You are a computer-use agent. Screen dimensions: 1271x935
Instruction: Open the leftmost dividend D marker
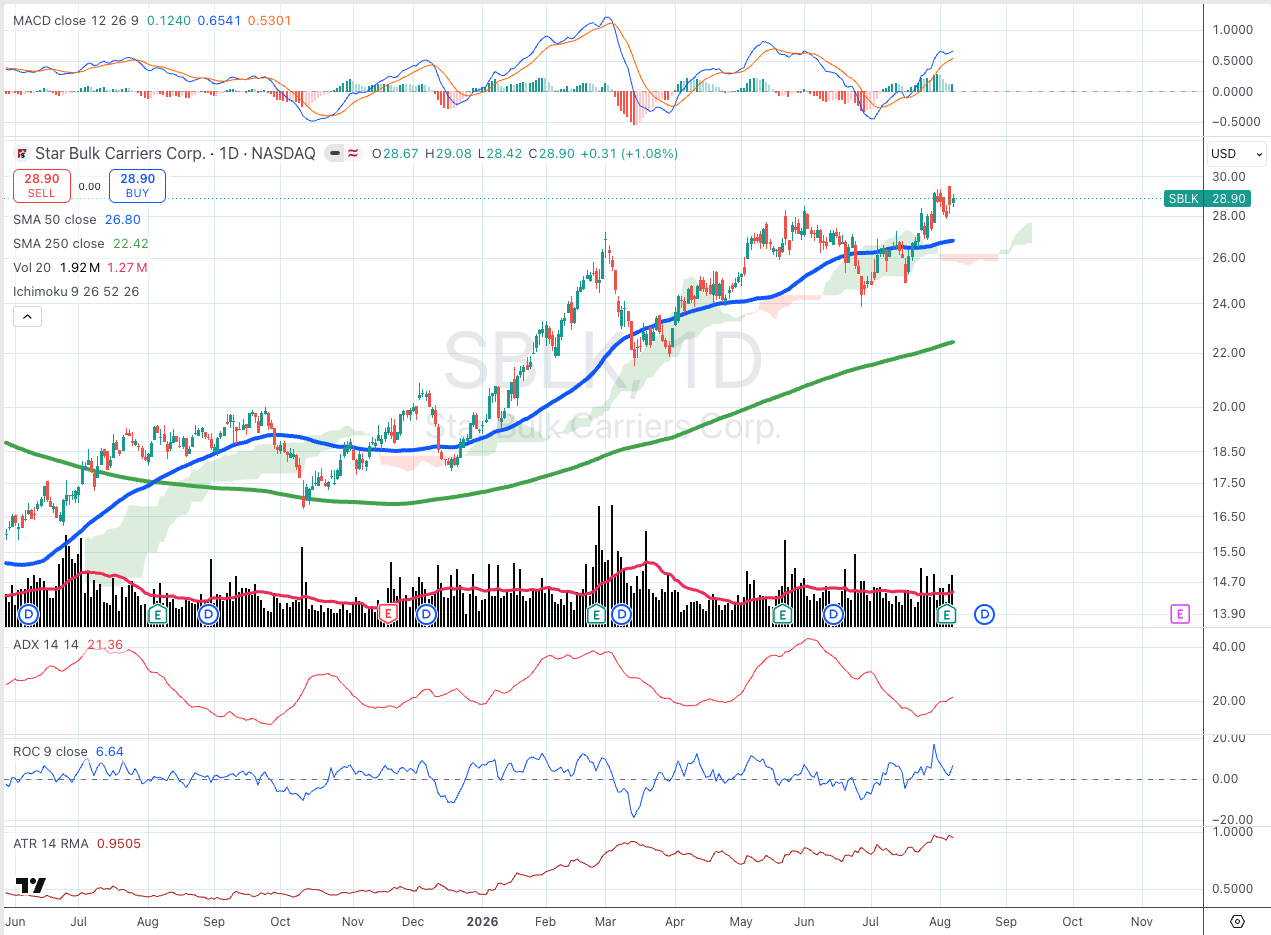(x=29, y=613)
